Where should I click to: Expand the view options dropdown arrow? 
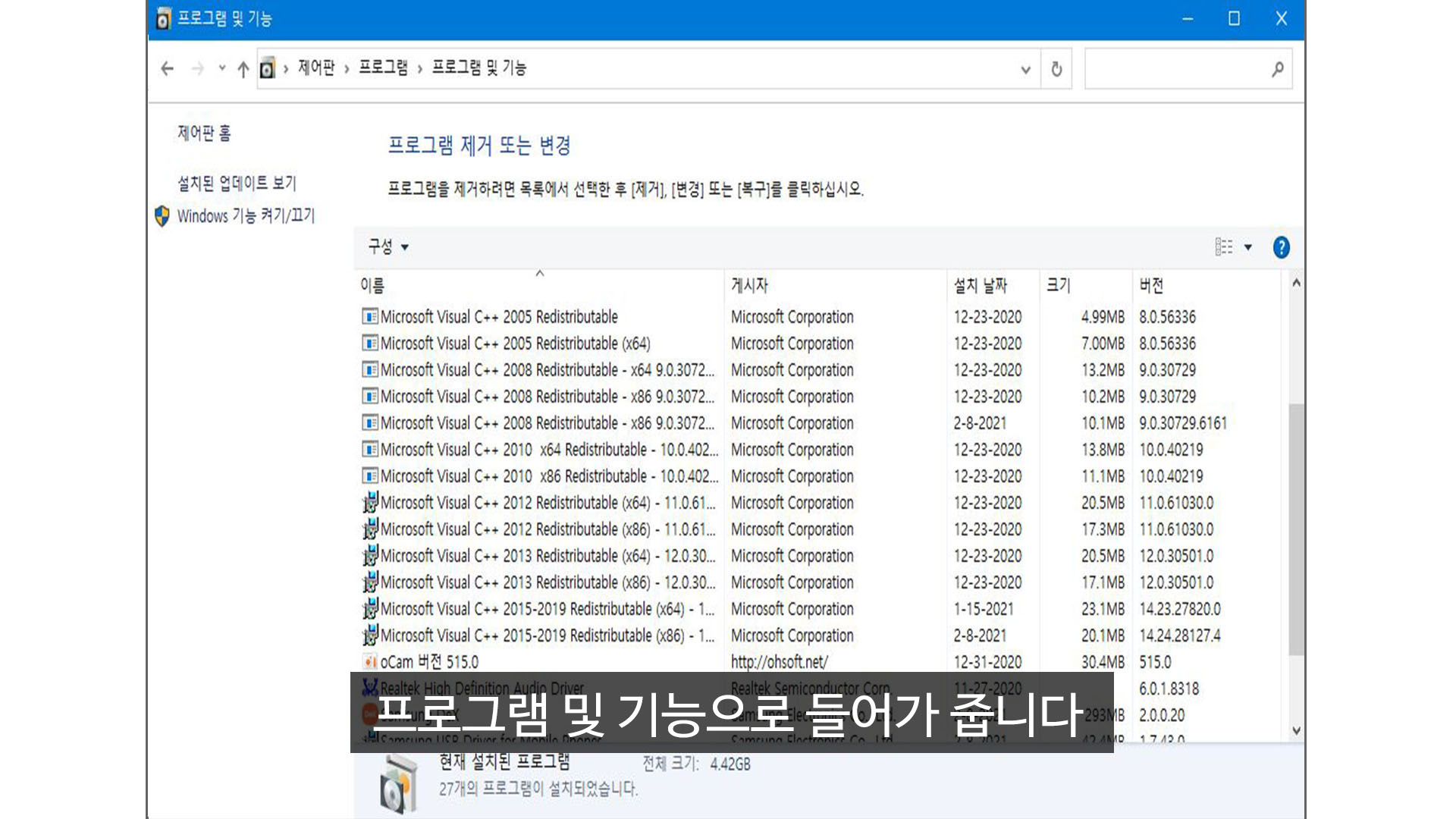[x=1248, y=247]
